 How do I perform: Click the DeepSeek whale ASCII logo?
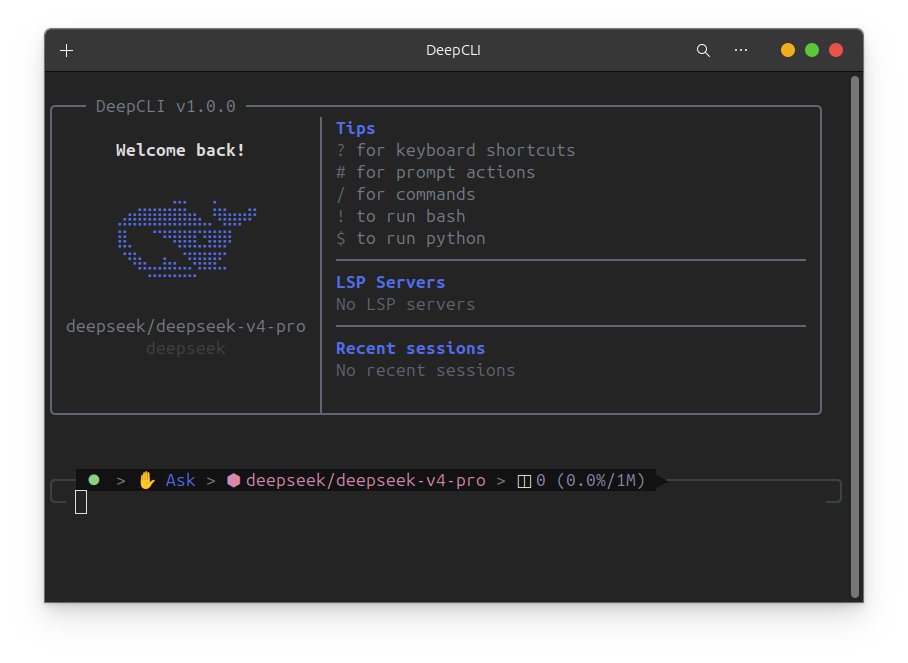(x=186, y=239)
